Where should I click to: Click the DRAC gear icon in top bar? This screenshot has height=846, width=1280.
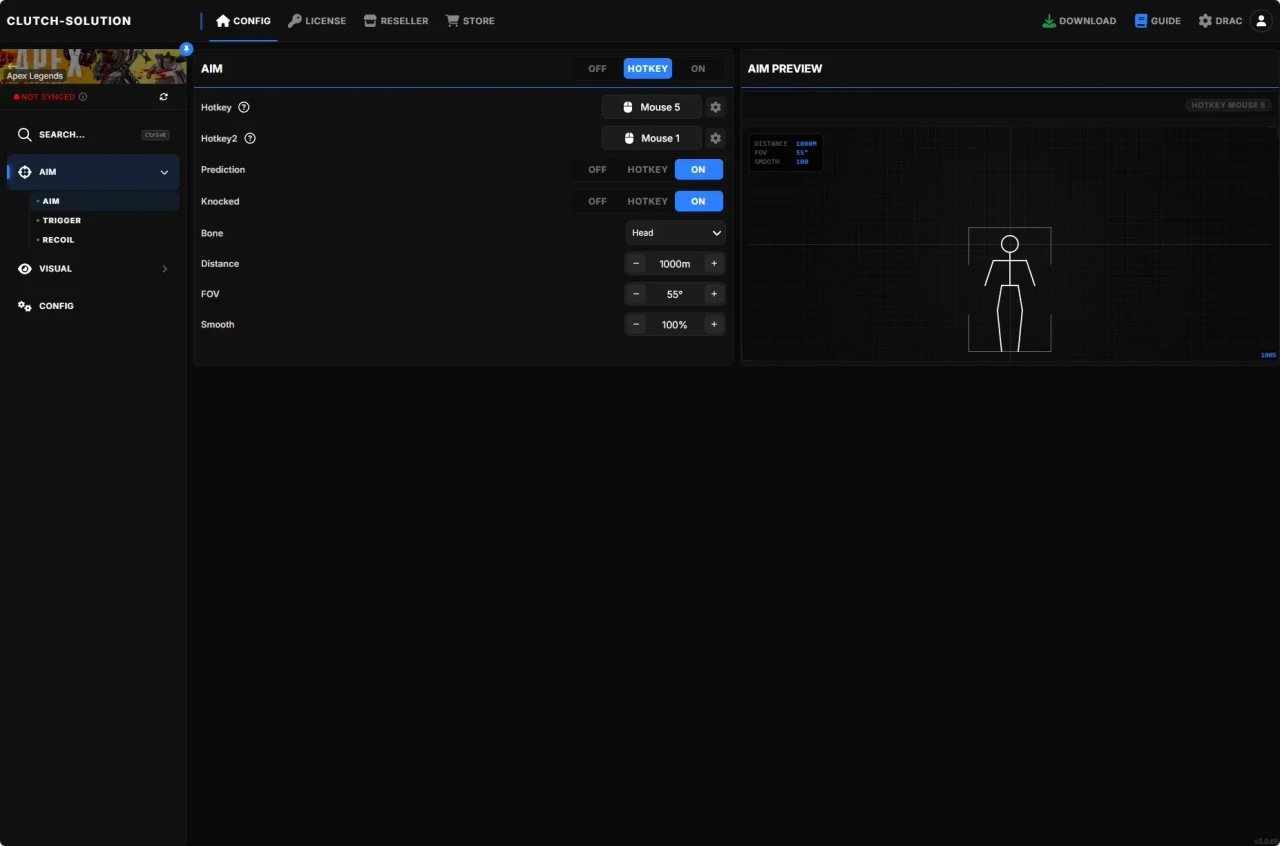[1204, 20]
